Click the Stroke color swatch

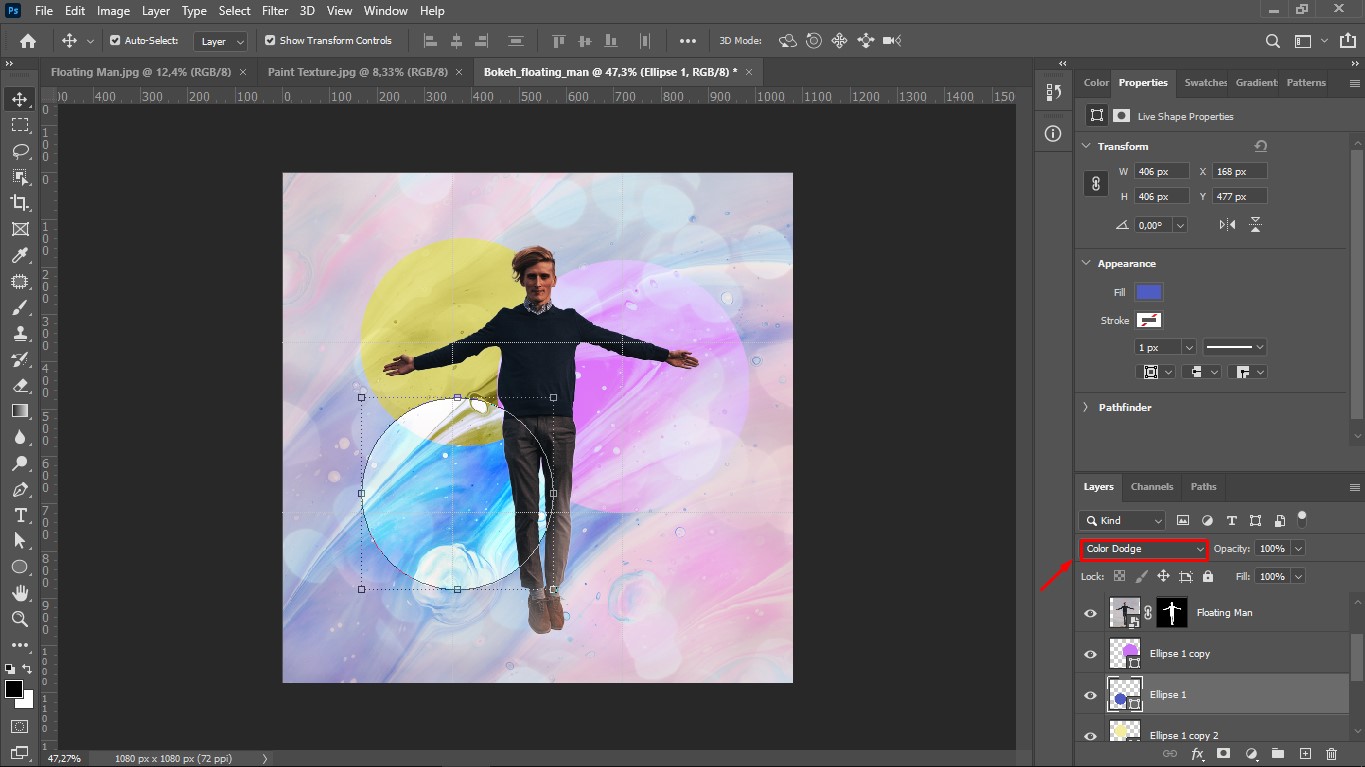pos(1149,320)
